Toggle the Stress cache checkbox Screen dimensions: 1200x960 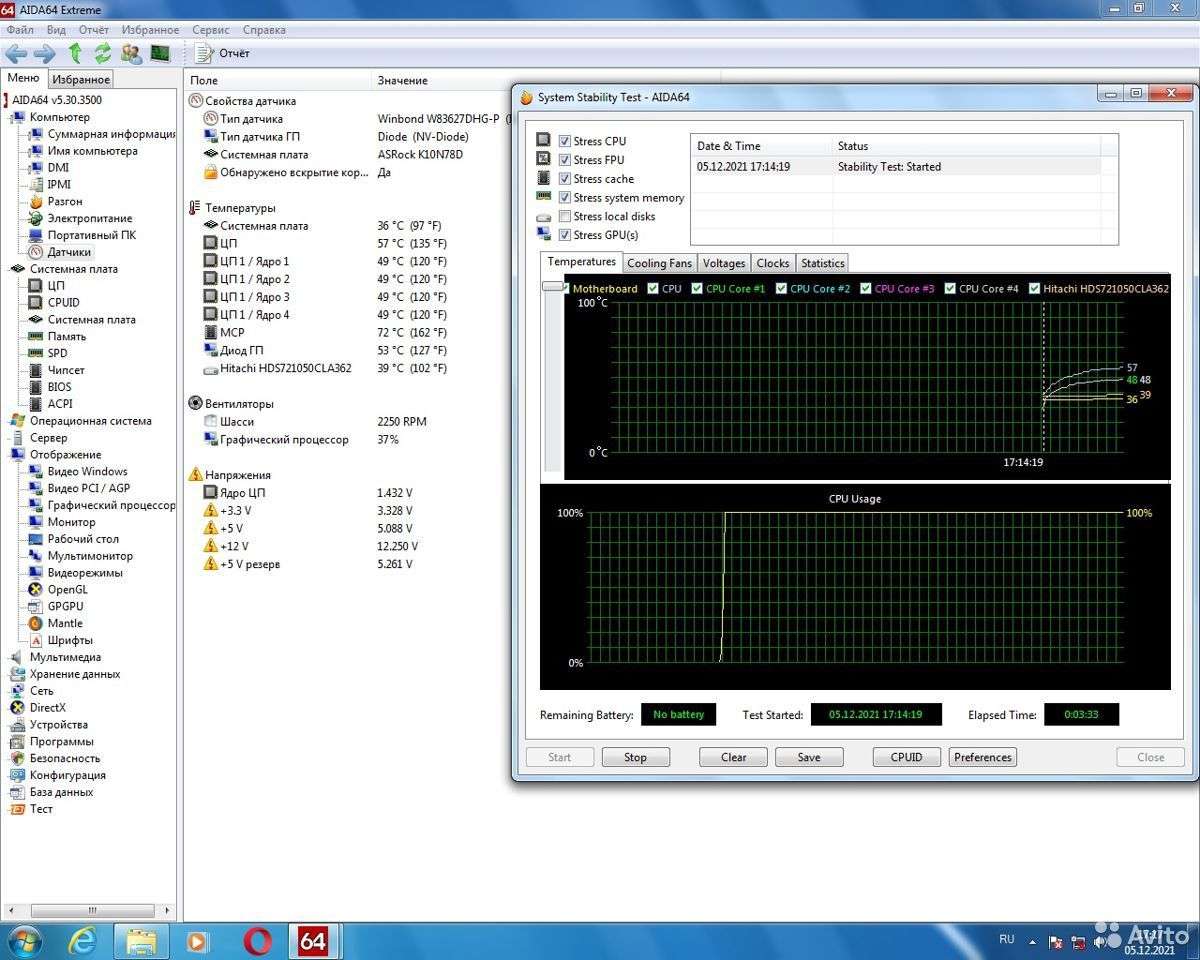565,179
